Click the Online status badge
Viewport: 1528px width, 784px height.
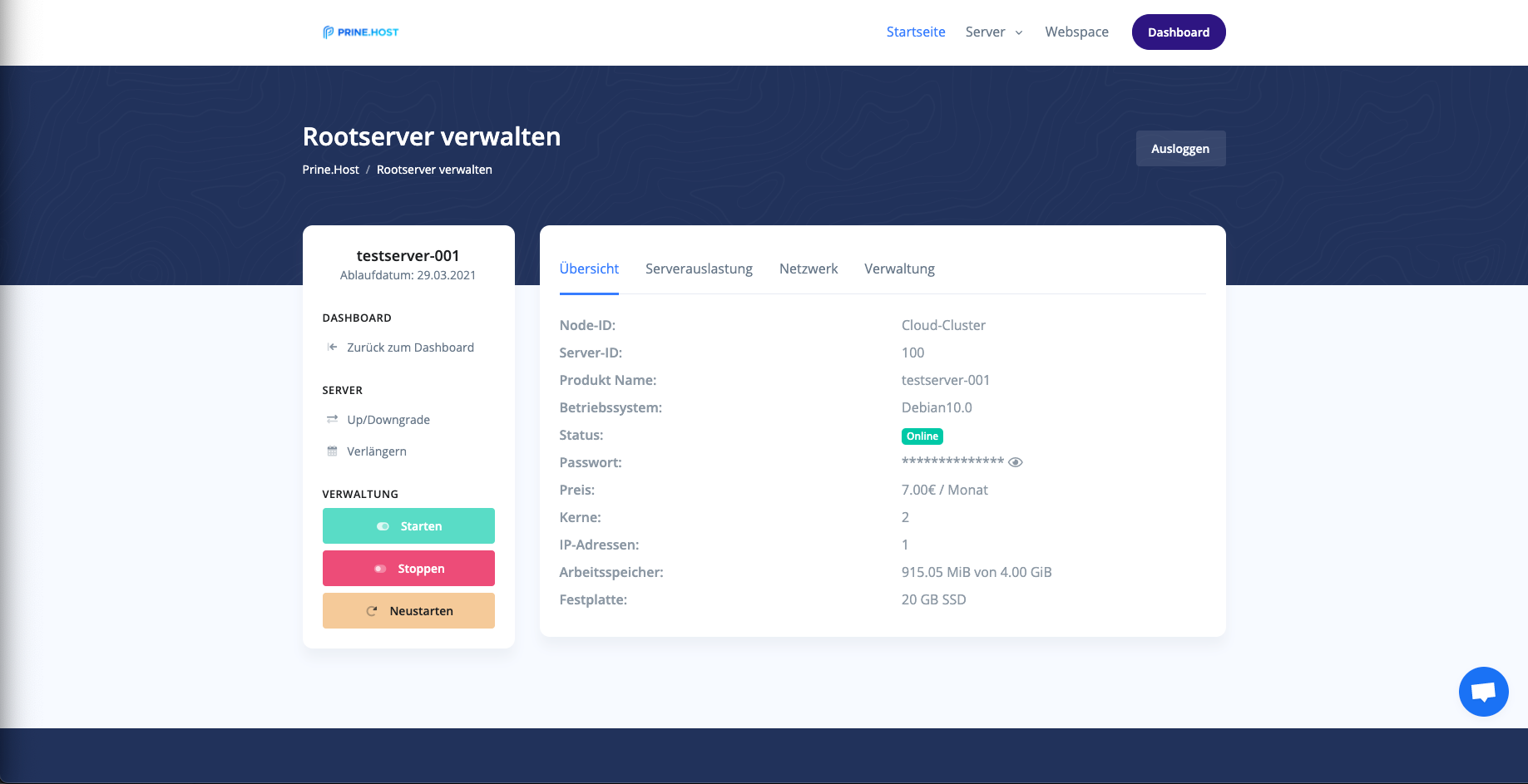922,436
